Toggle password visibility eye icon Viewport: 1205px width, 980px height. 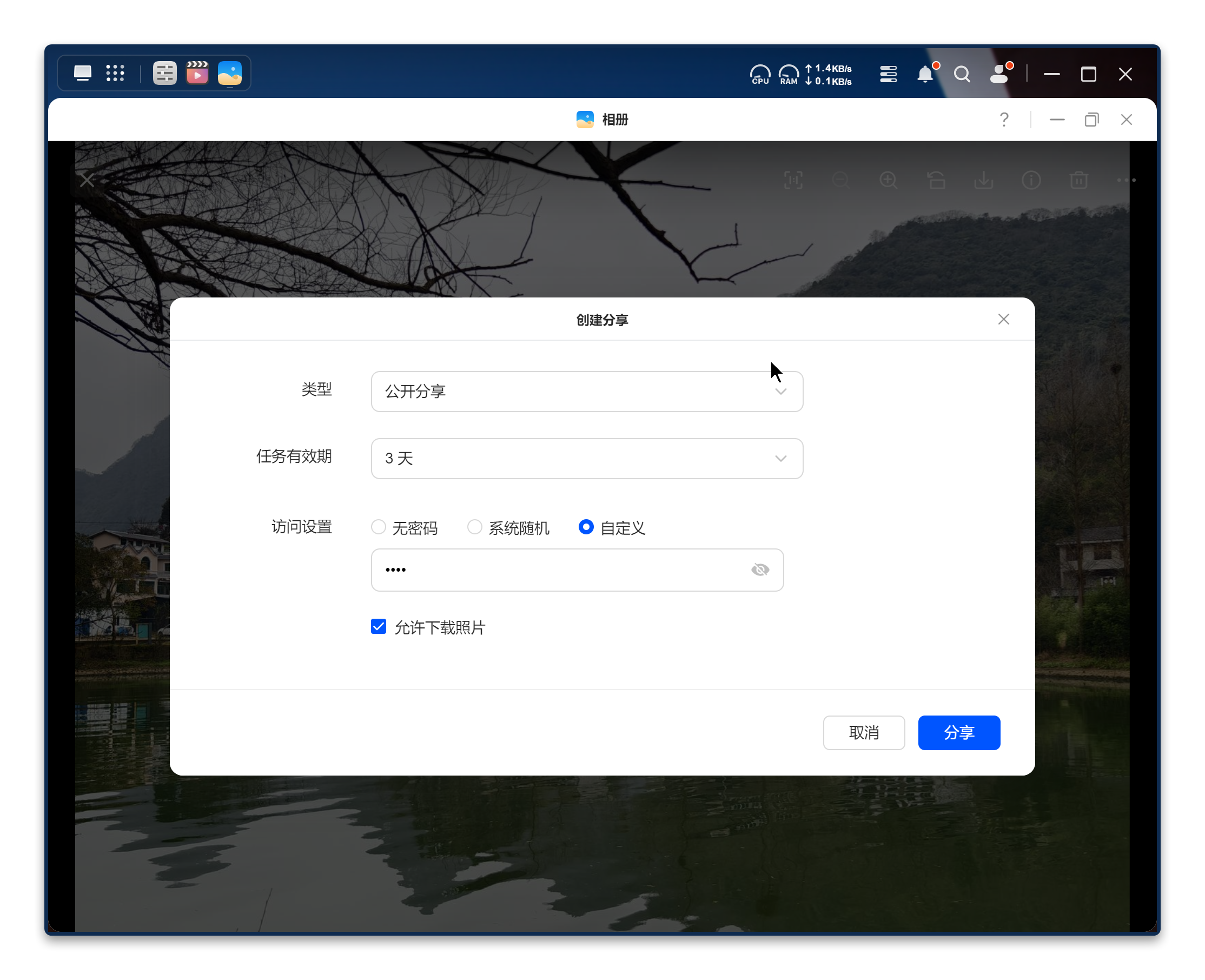pos(760,570)
